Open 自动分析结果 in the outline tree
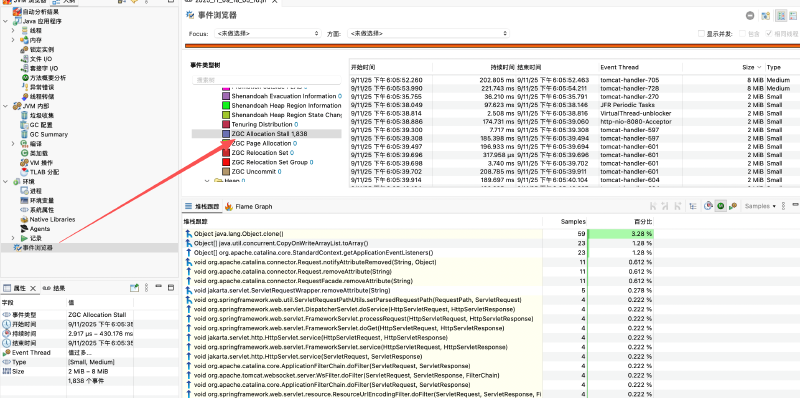 pyautogui.click(x=40, y=12)
